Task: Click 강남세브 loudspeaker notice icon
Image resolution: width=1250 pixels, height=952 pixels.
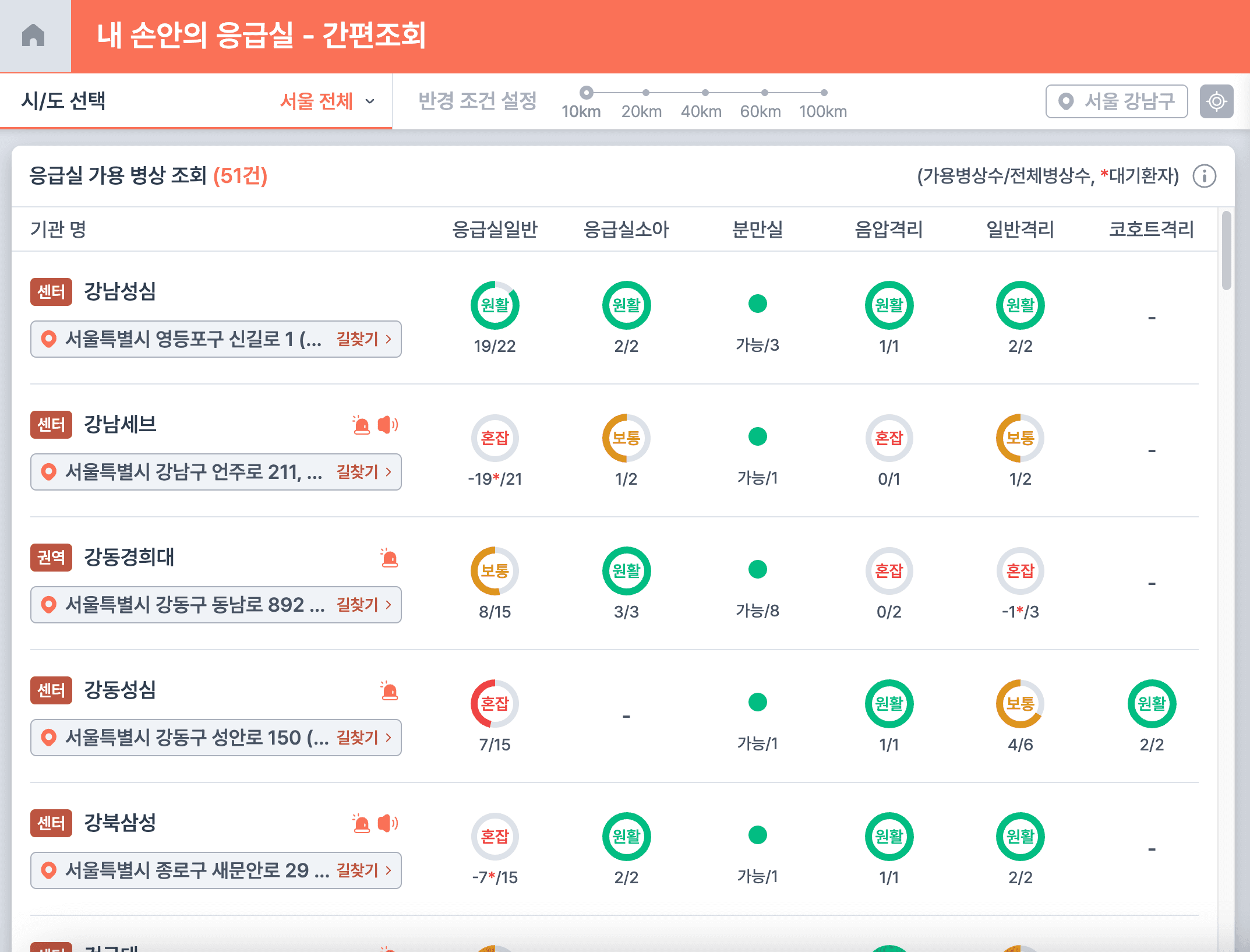Action: 388,425
